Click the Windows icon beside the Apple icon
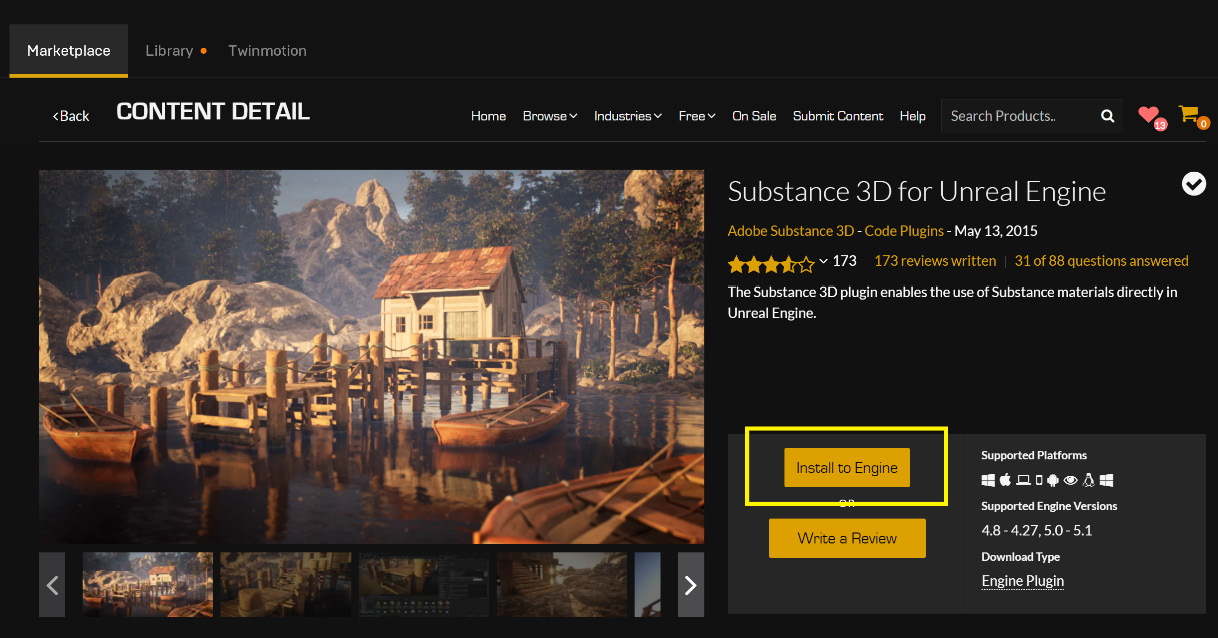 pos(988,480)
